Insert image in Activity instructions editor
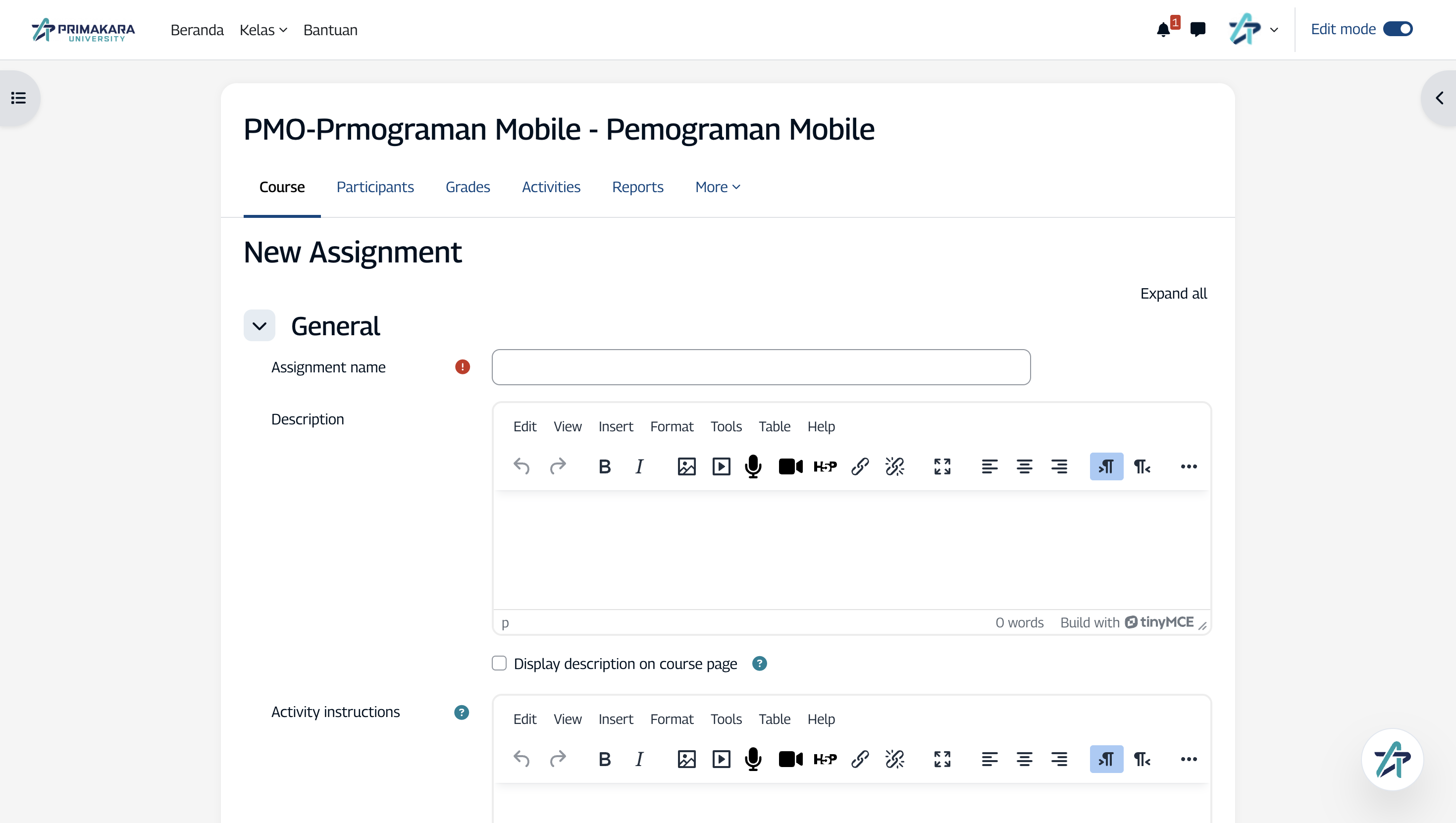1456x823 pixels. 686,759
